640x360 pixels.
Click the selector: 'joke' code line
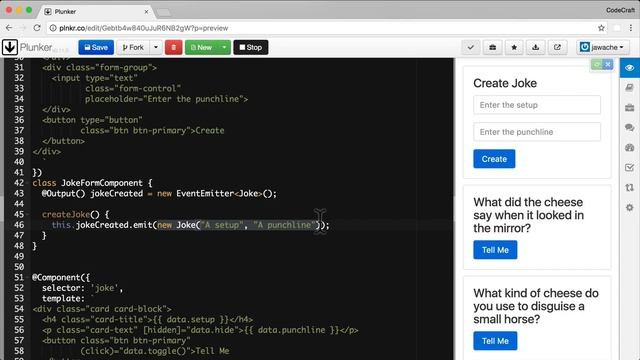tap(82, 288)
